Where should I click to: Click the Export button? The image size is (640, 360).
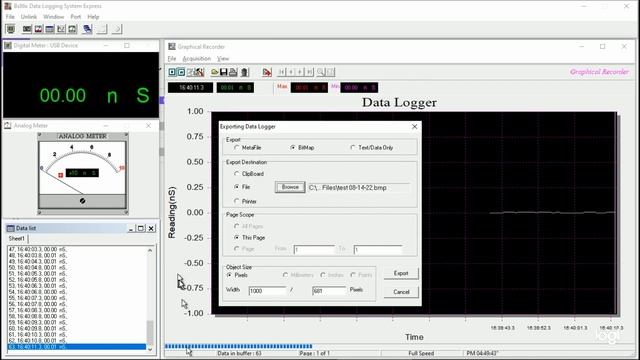[401, 273]
